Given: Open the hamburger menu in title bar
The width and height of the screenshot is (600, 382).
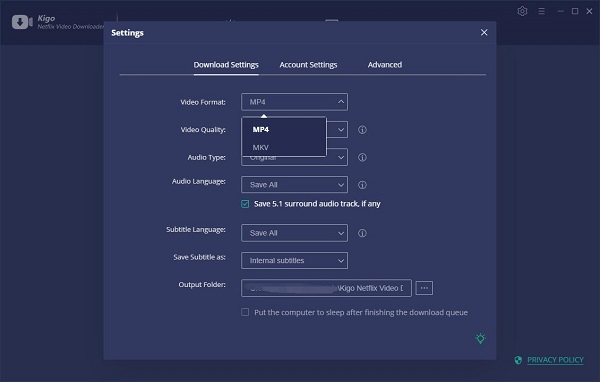Looking at the screenshot, I should coord(541,11).
